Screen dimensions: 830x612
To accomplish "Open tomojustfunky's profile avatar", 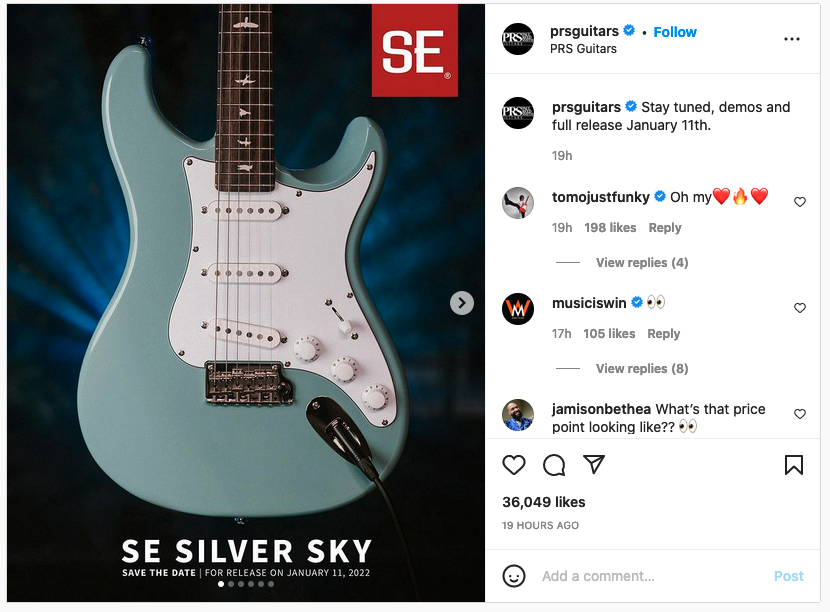I will point(518,203).
